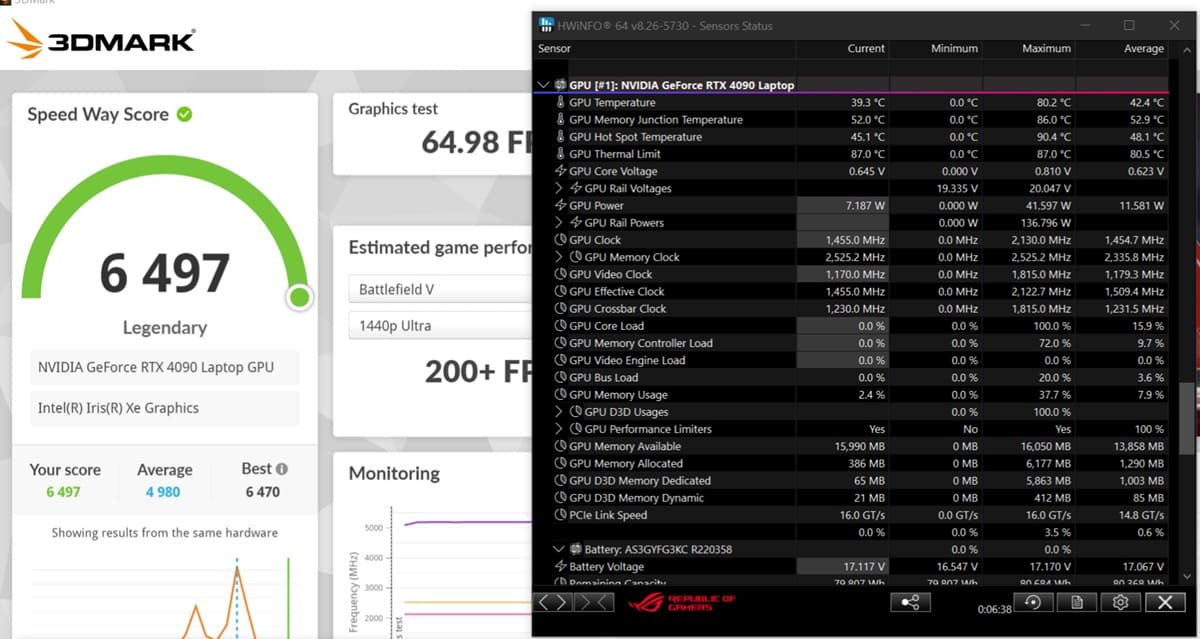Open the network share icon in HWiNFO
The image size is (1200, 639).
coord(910,602)
